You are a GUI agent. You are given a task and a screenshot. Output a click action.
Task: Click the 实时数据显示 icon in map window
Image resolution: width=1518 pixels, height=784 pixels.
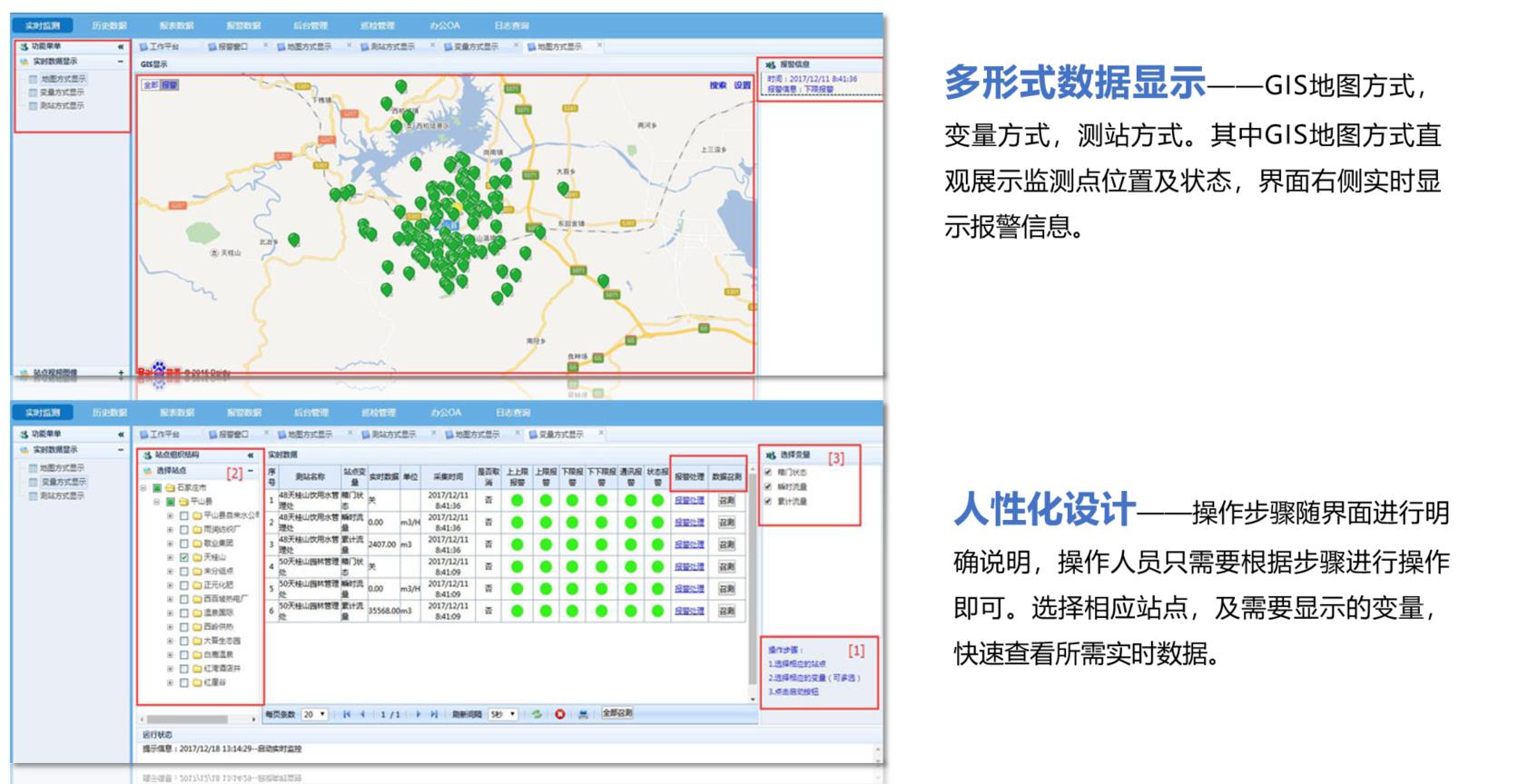[24, 62]
